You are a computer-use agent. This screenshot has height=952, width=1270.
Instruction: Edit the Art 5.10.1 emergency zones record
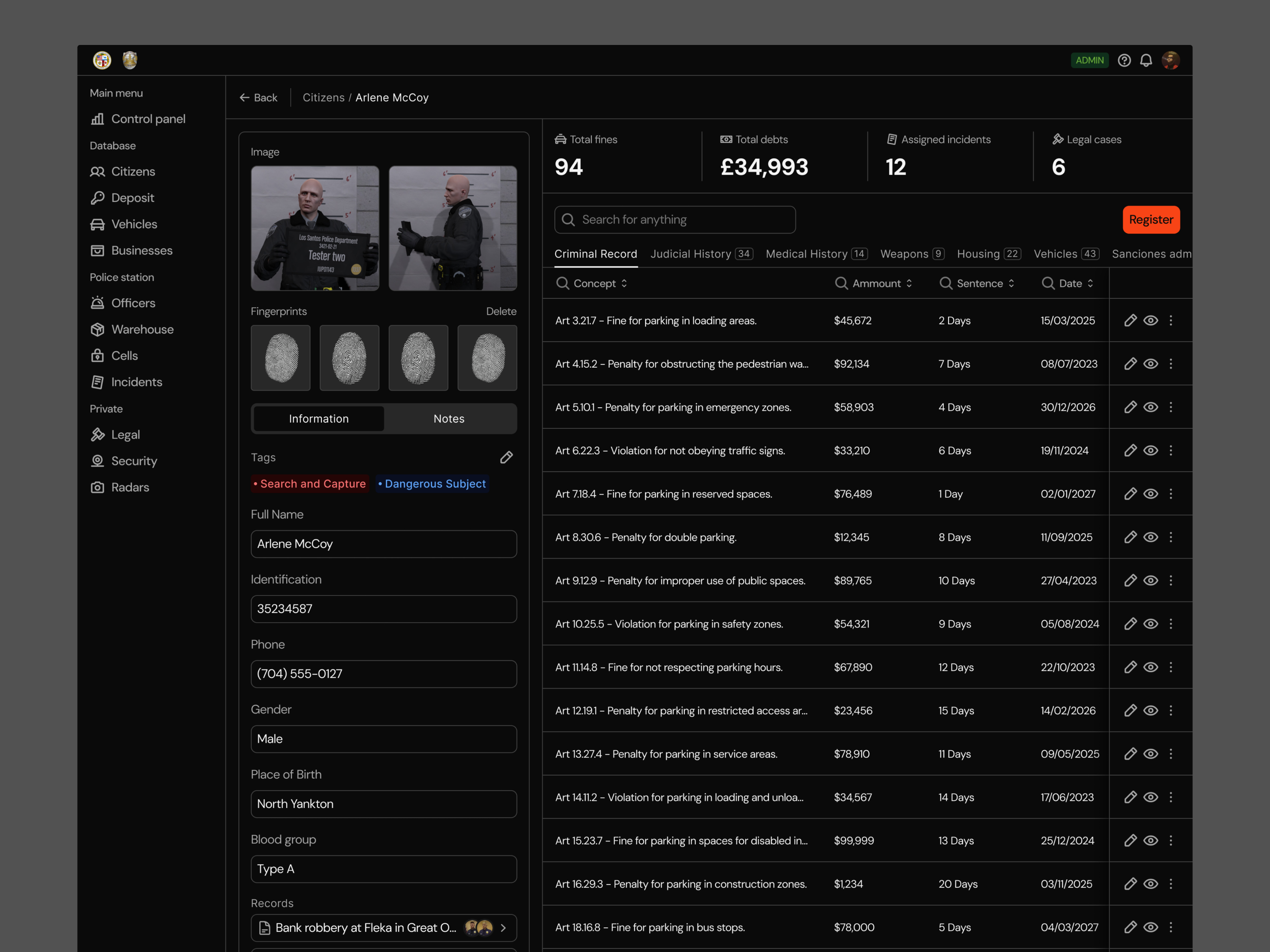pos(1130,407)
